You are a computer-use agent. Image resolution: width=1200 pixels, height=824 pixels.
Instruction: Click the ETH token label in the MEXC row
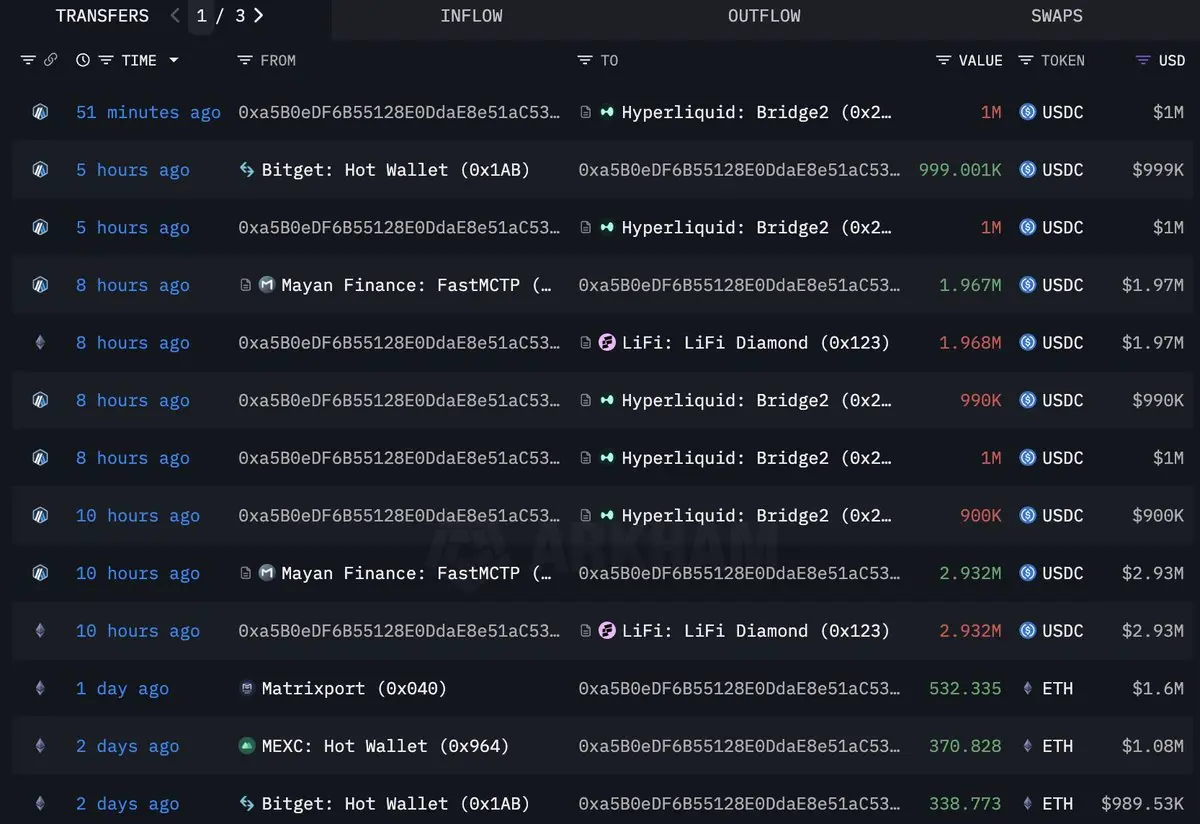click(x=1058, y=746)
